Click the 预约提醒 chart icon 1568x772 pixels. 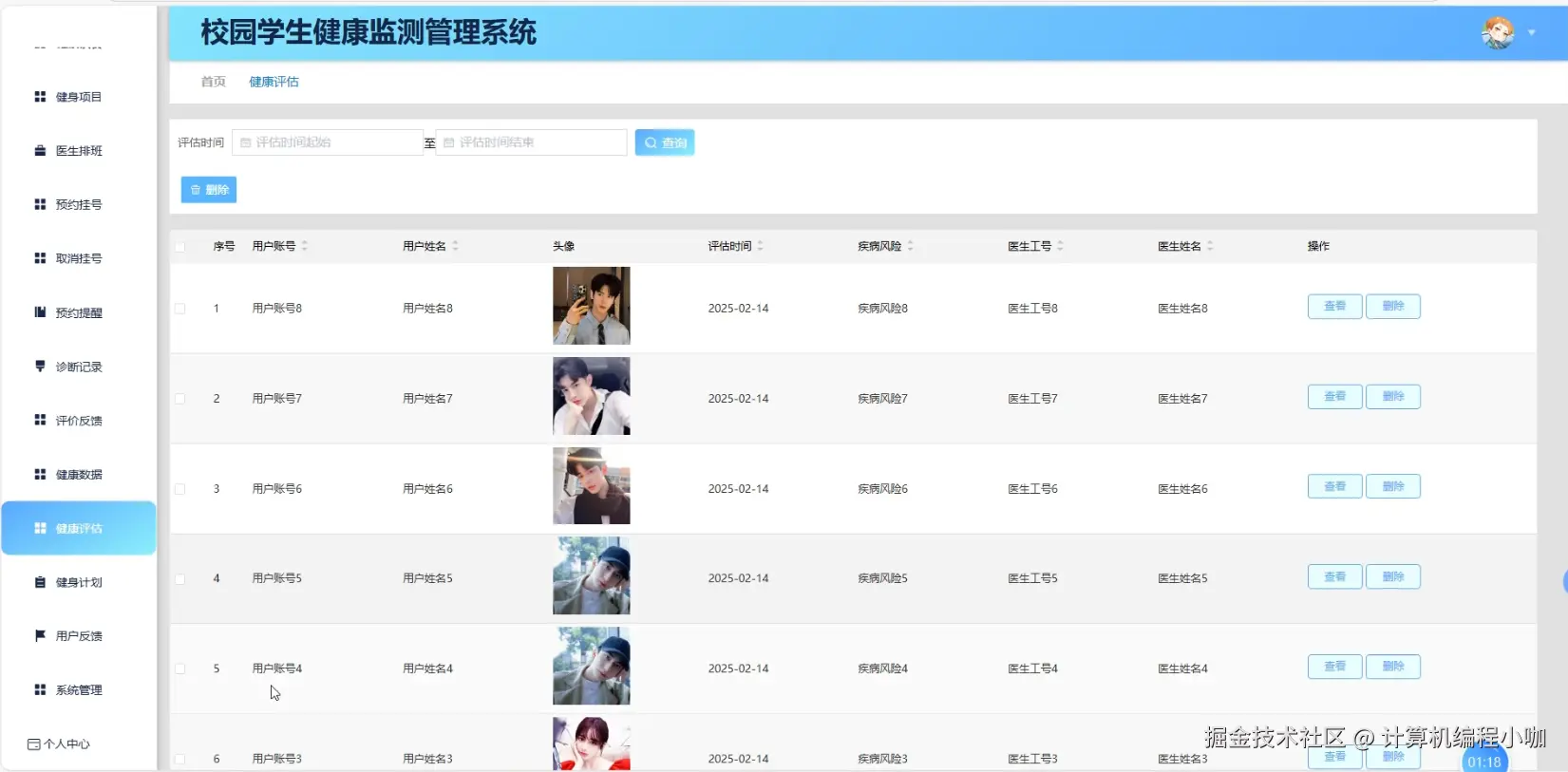[40, 312]
